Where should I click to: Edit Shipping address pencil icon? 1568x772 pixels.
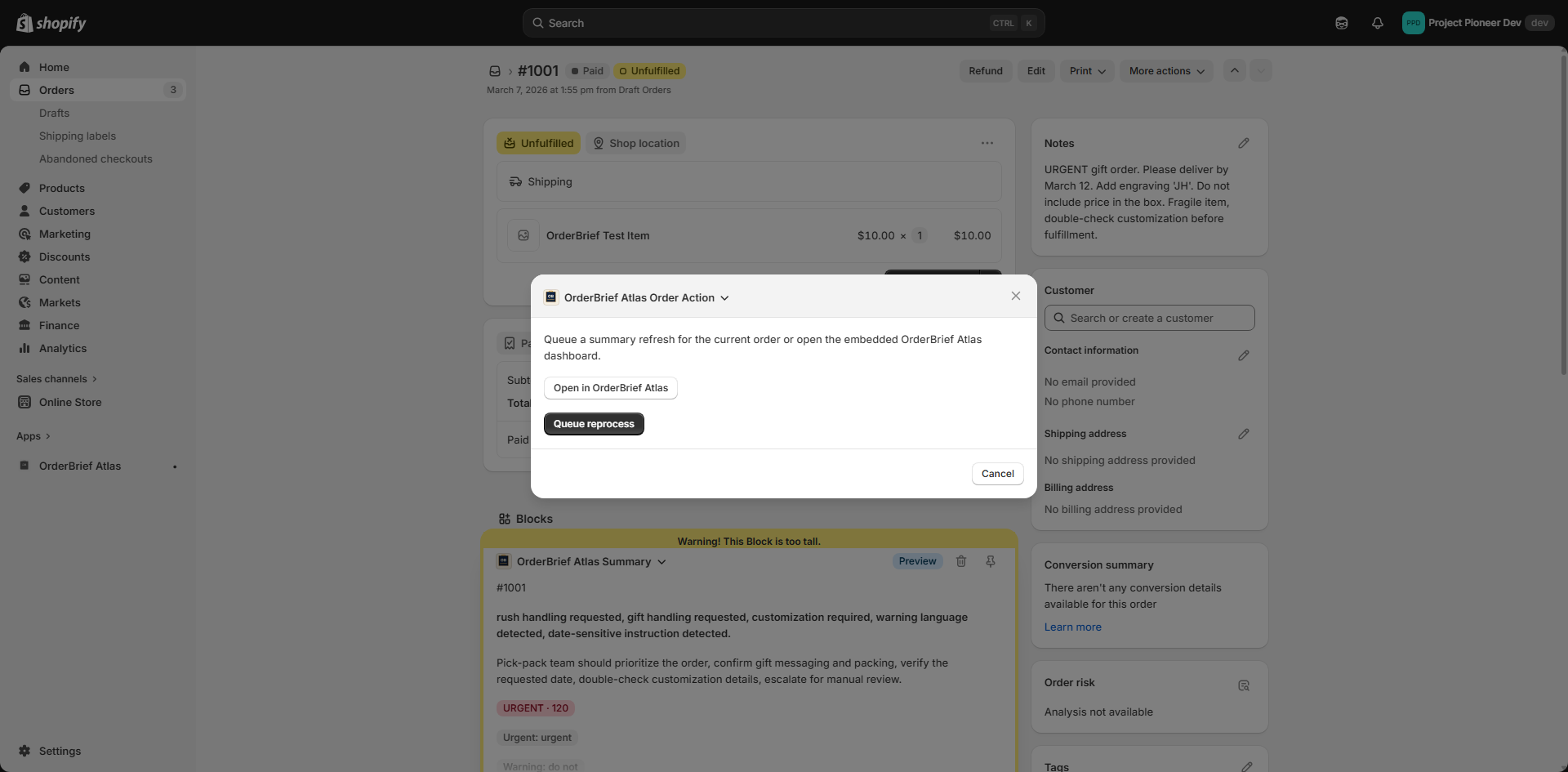pyautogui.click(x=1243, y=434)
